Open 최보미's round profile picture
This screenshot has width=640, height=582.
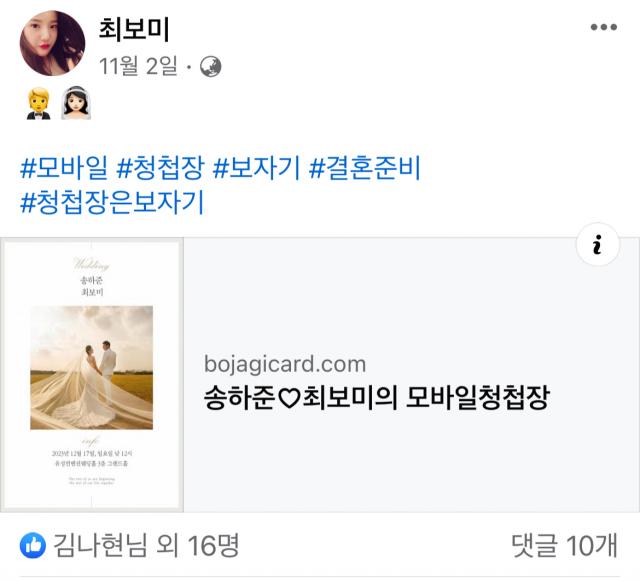click(52, 43)
